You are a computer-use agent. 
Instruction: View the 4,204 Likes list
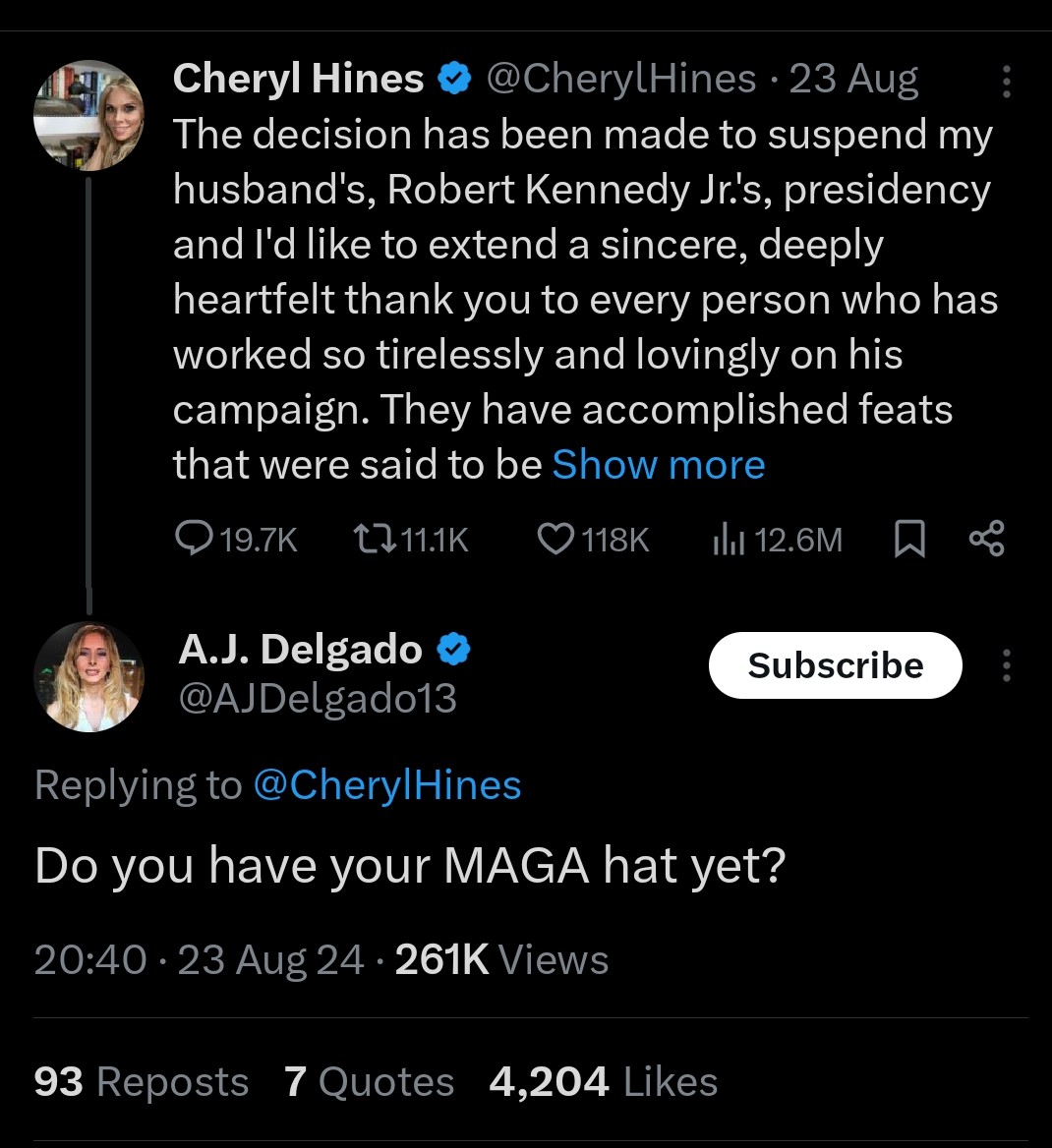[x=603, y=1082]
